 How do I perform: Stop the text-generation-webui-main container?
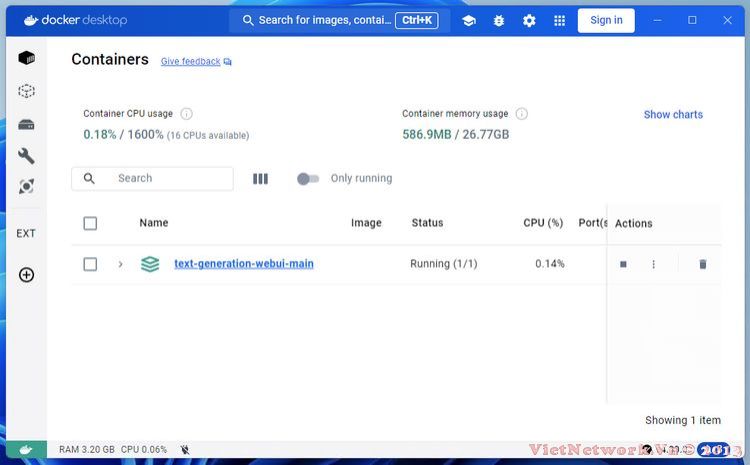(x=623, y=264)
